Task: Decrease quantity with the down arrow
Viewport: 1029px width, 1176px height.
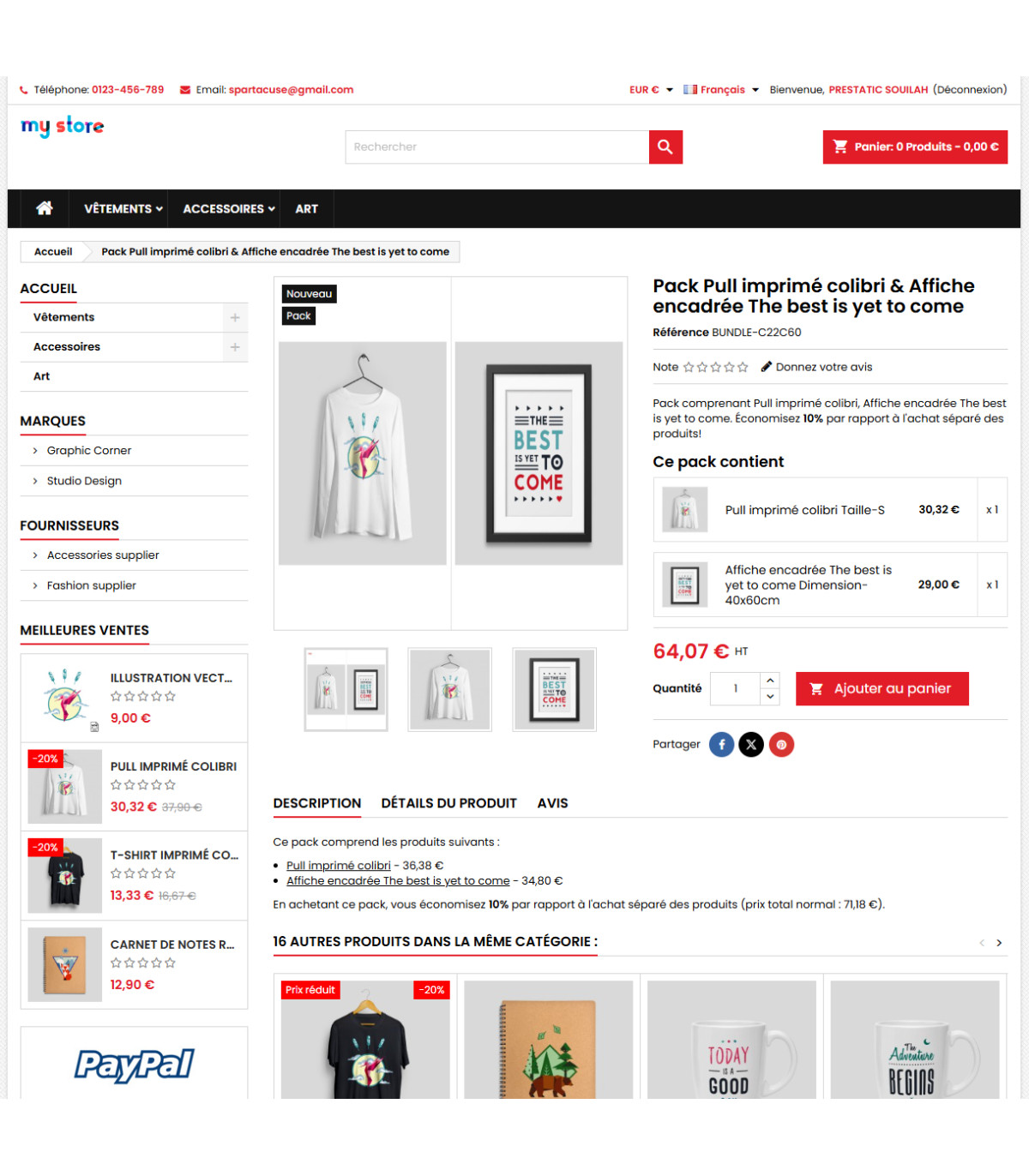Action: click(770, 697)
